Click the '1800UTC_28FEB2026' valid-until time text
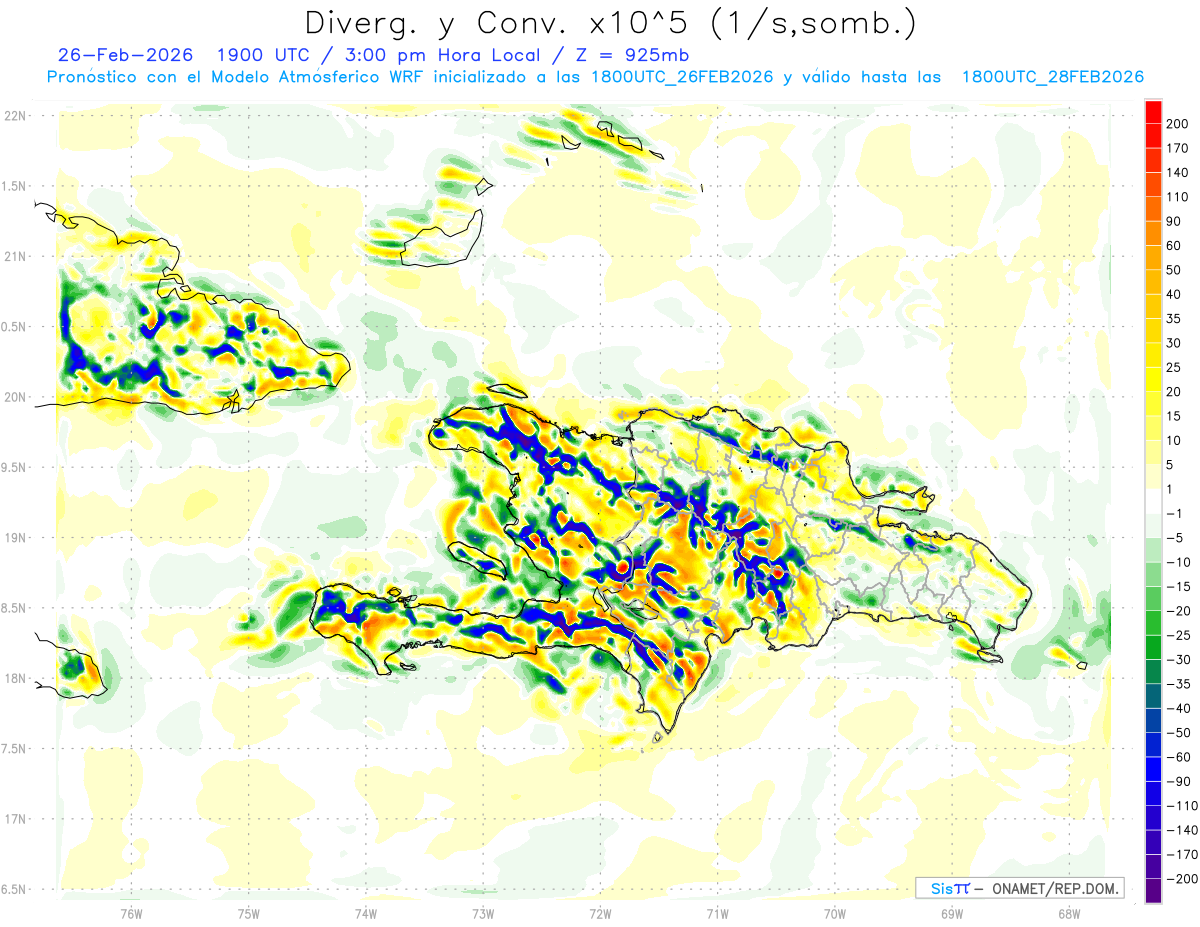 [1053, 77]
